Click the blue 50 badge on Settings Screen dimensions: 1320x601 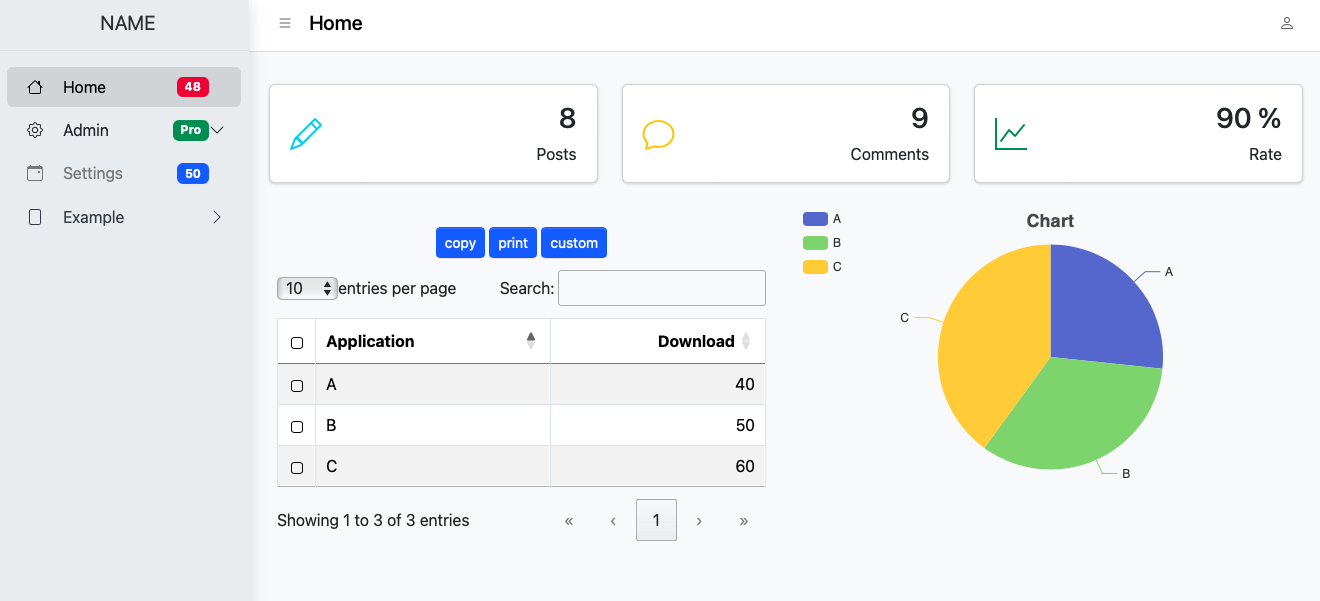click(x=193, y=173)
